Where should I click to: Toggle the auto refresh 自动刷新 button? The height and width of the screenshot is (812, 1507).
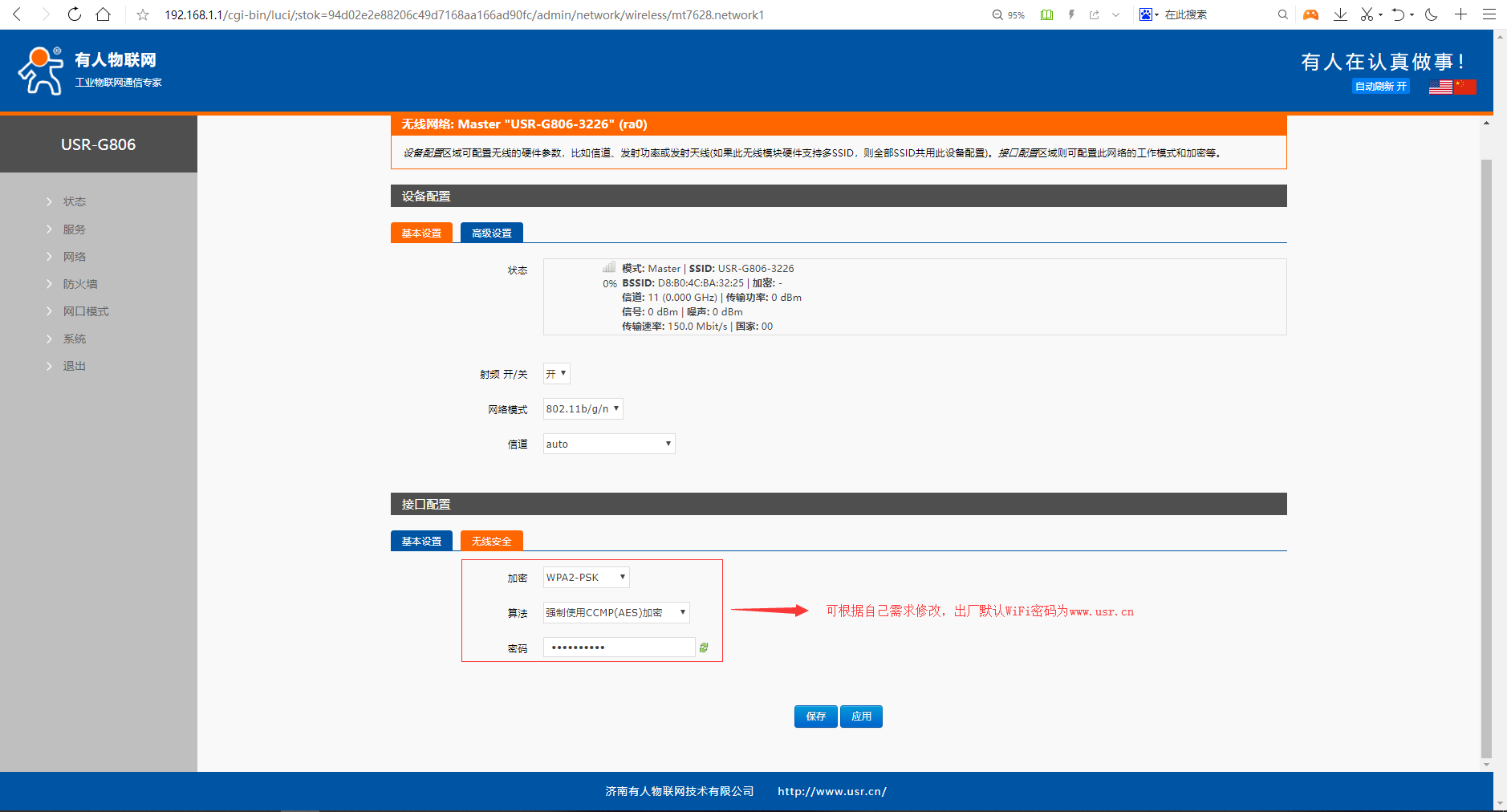[x=1380, y=87]
